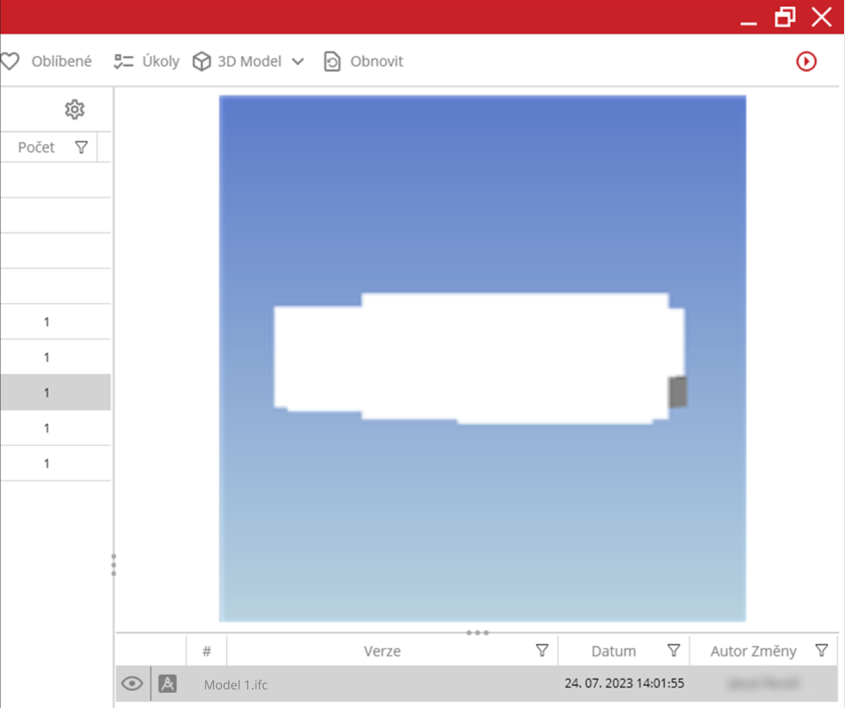Grab the horizontal splitter dots below viewer

(478, 633)
